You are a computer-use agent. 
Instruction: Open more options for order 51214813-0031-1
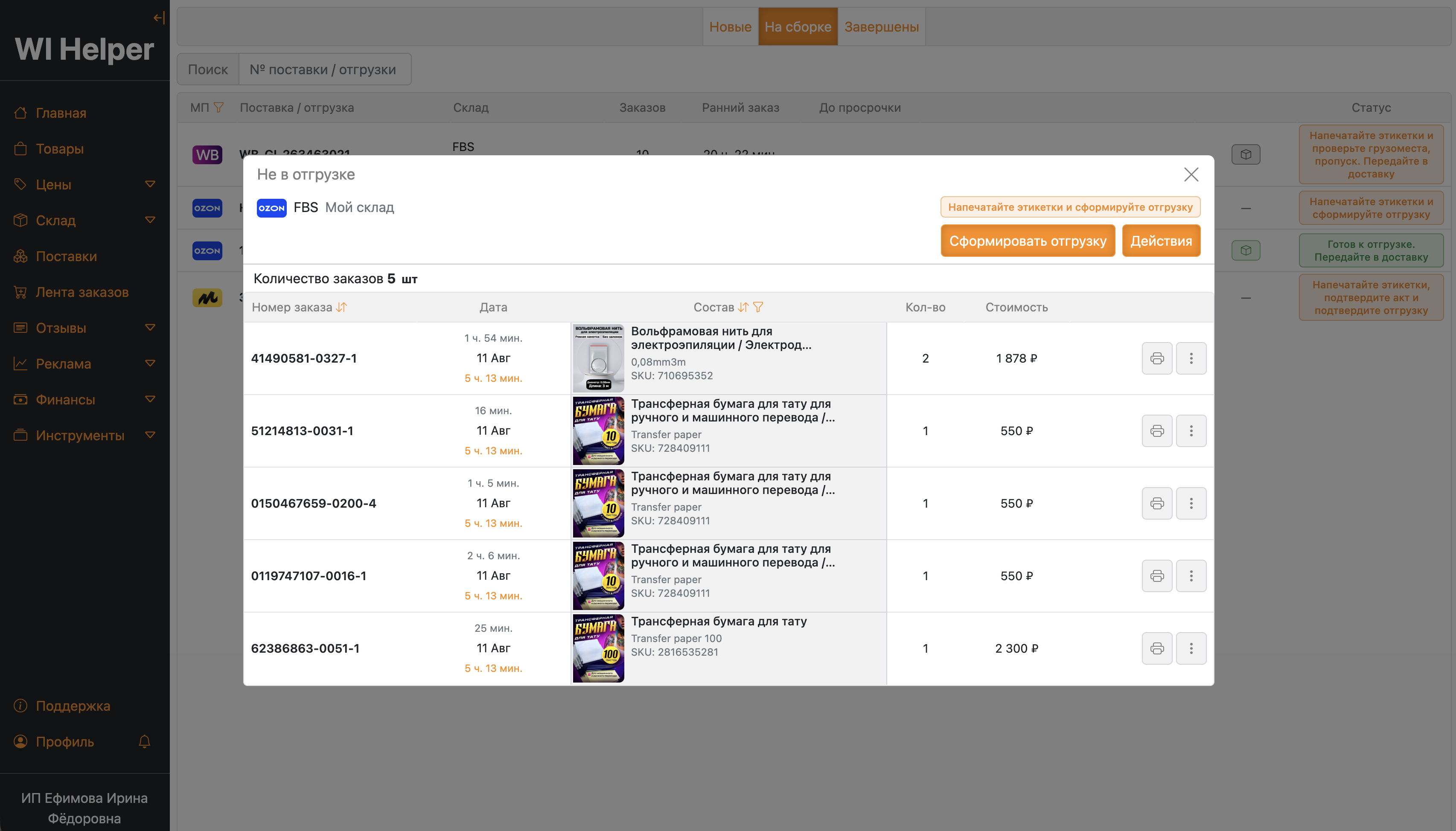[x=1191, y=431]
